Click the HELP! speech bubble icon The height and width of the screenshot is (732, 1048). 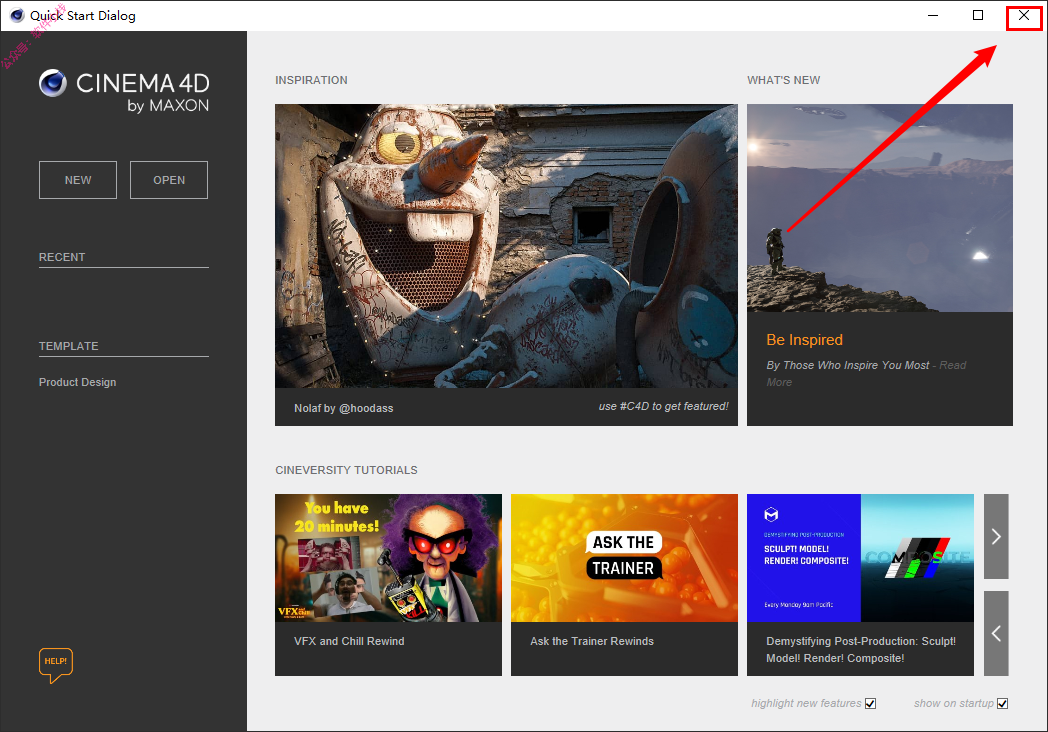click(55, 665)
